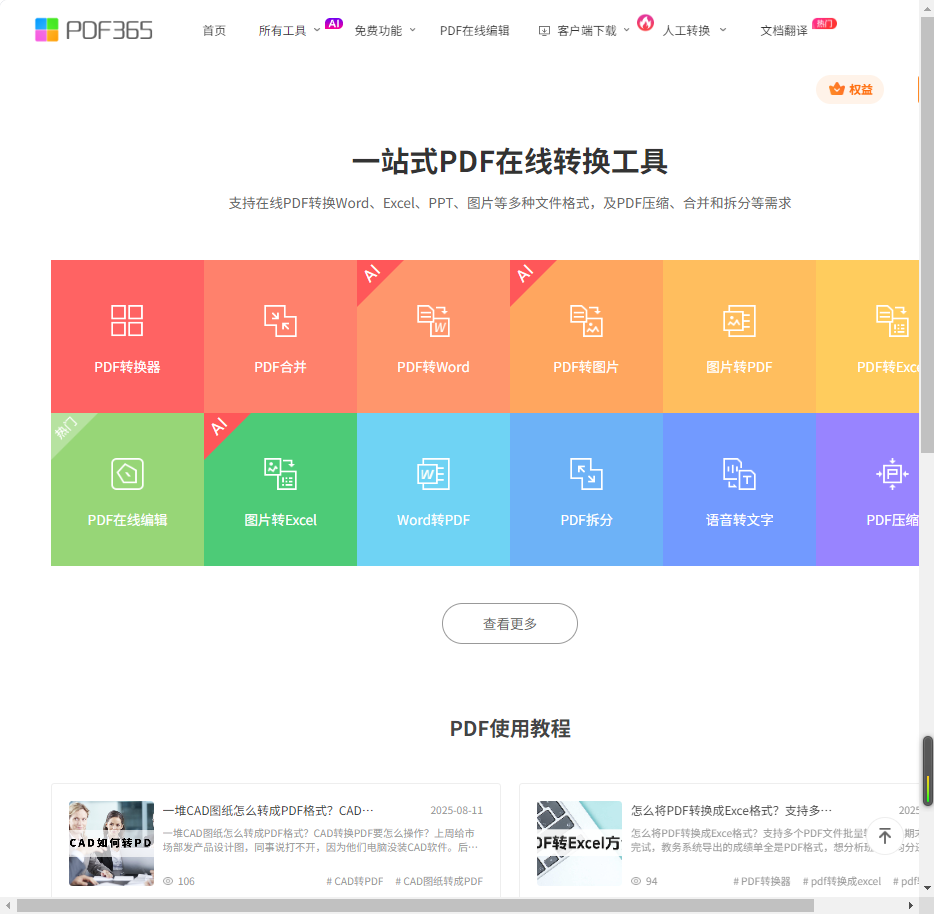936x914 pixels.
Task: Click the PDF365 colorful logo
Action: tap(47, 30)
